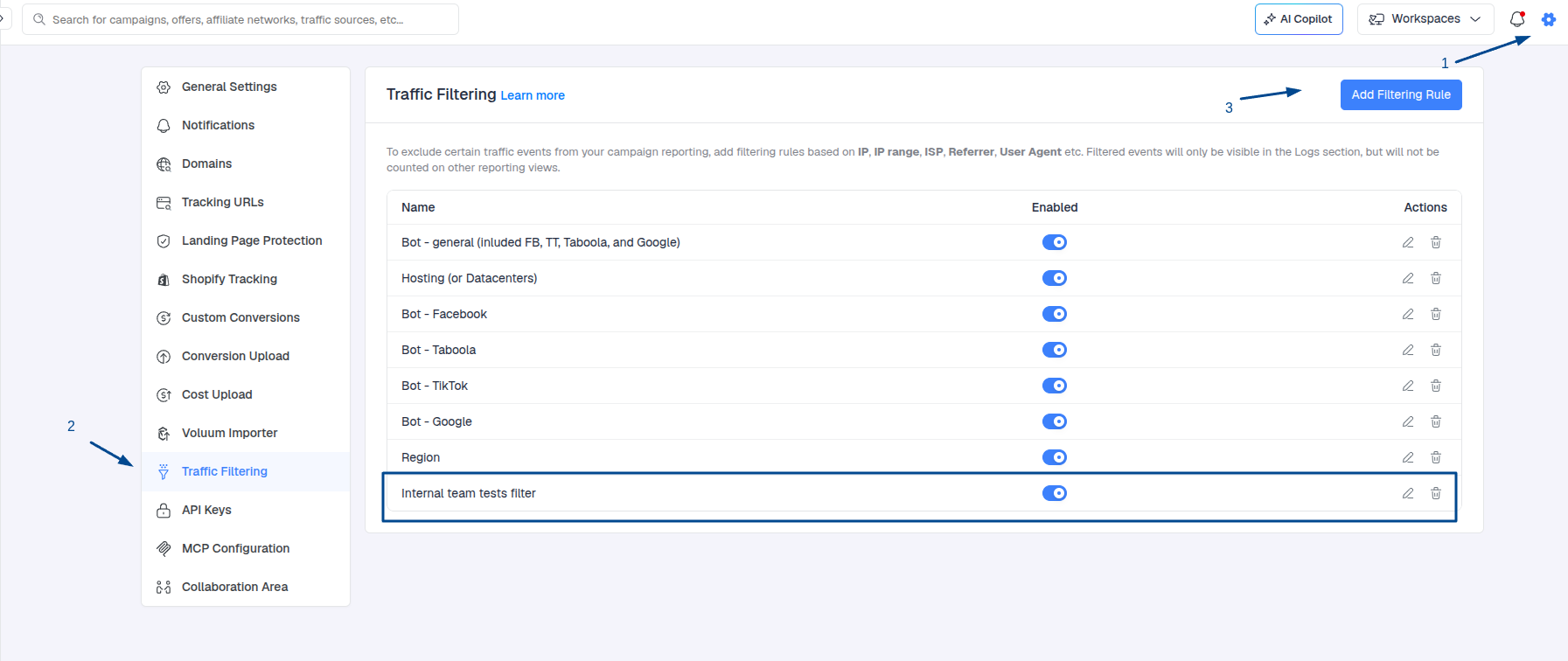Follow the Learn more link

[533, 95]
